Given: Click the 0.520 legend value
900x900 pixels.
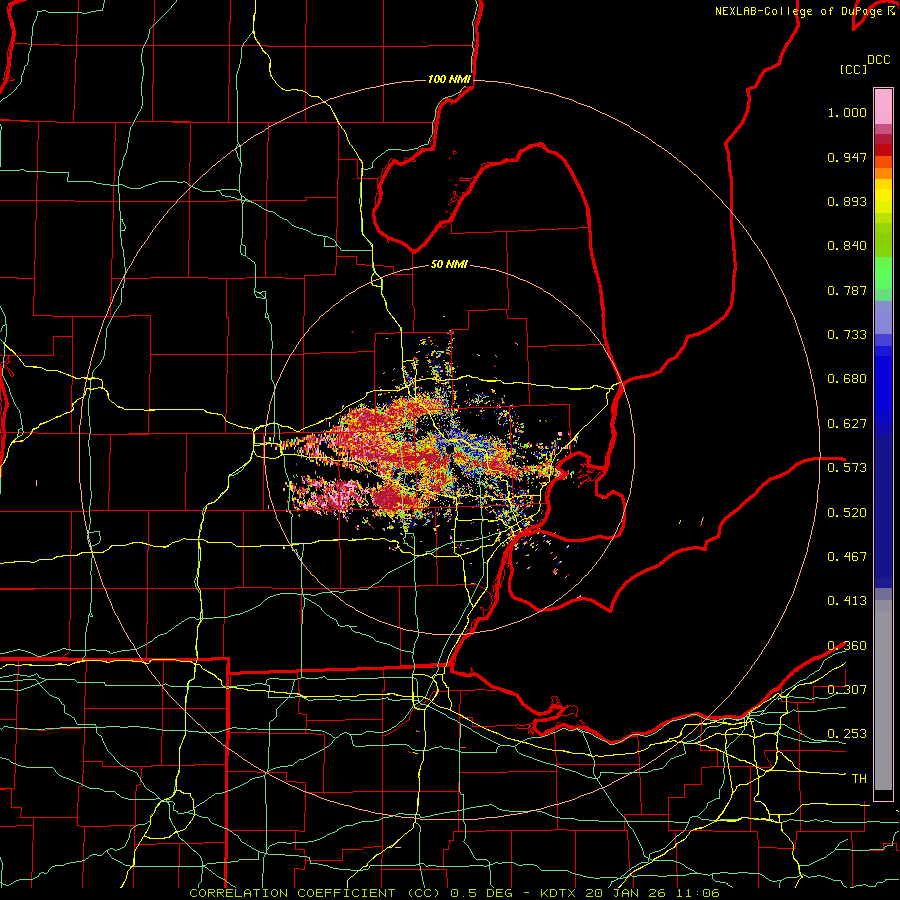Looking at the screenshot, I should coord(847,513).
